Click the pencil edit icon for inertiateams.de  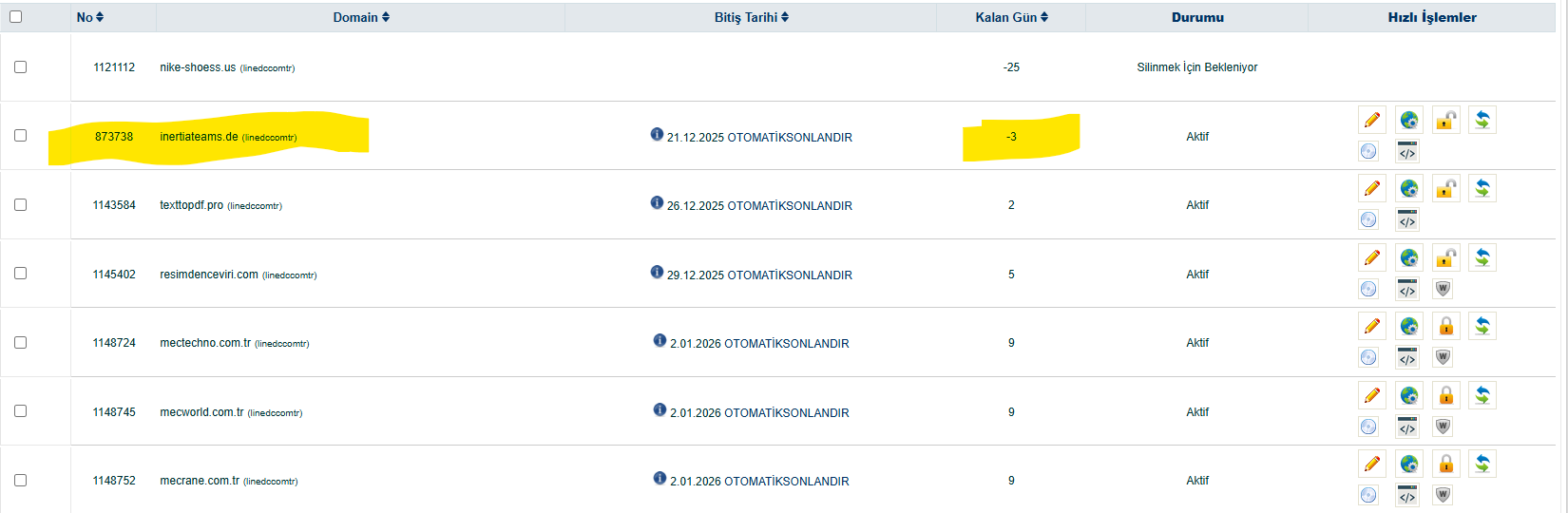(x=1371, y=120)
